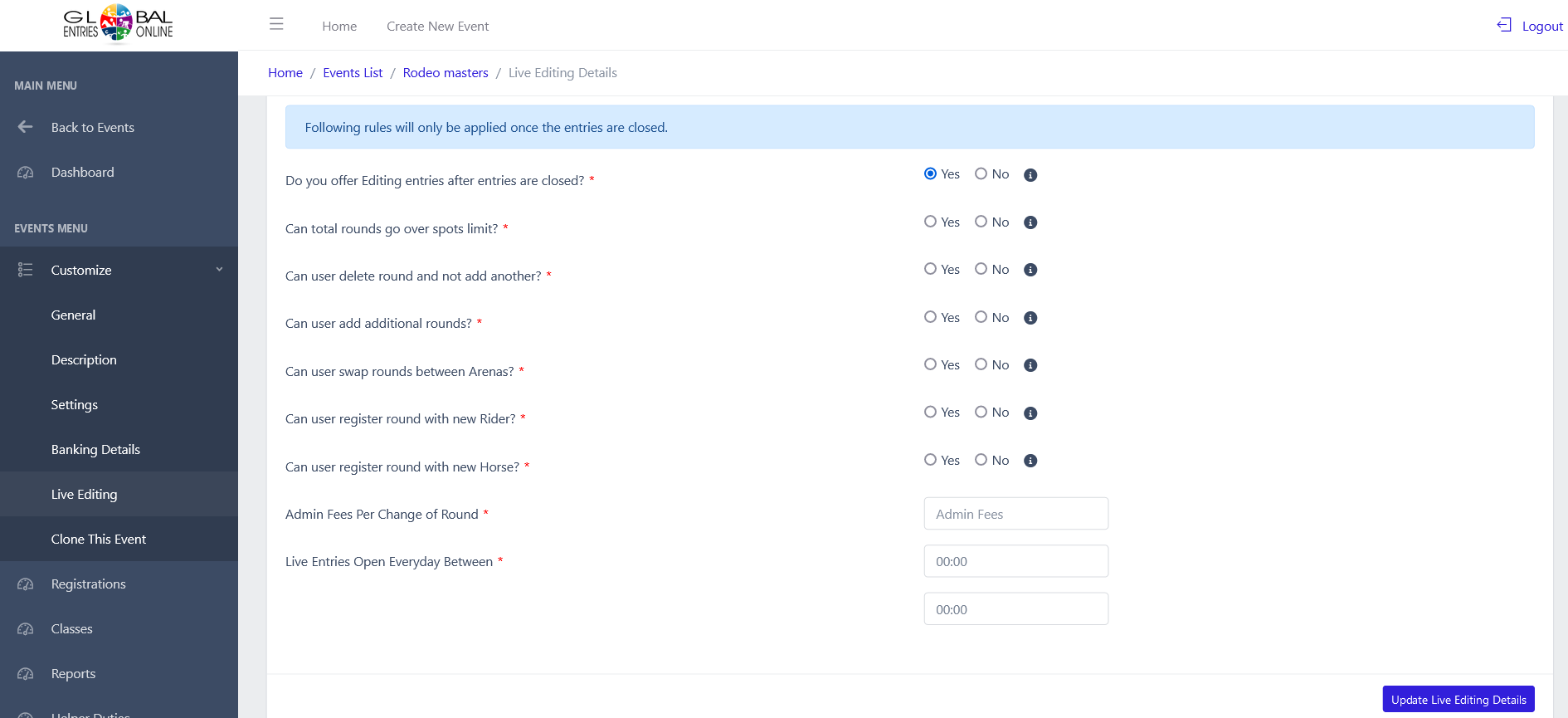This screenshot has height=718, width=1568.
Task: Click the hamburger menu toggle icon
Action: (x=276, y=25)
